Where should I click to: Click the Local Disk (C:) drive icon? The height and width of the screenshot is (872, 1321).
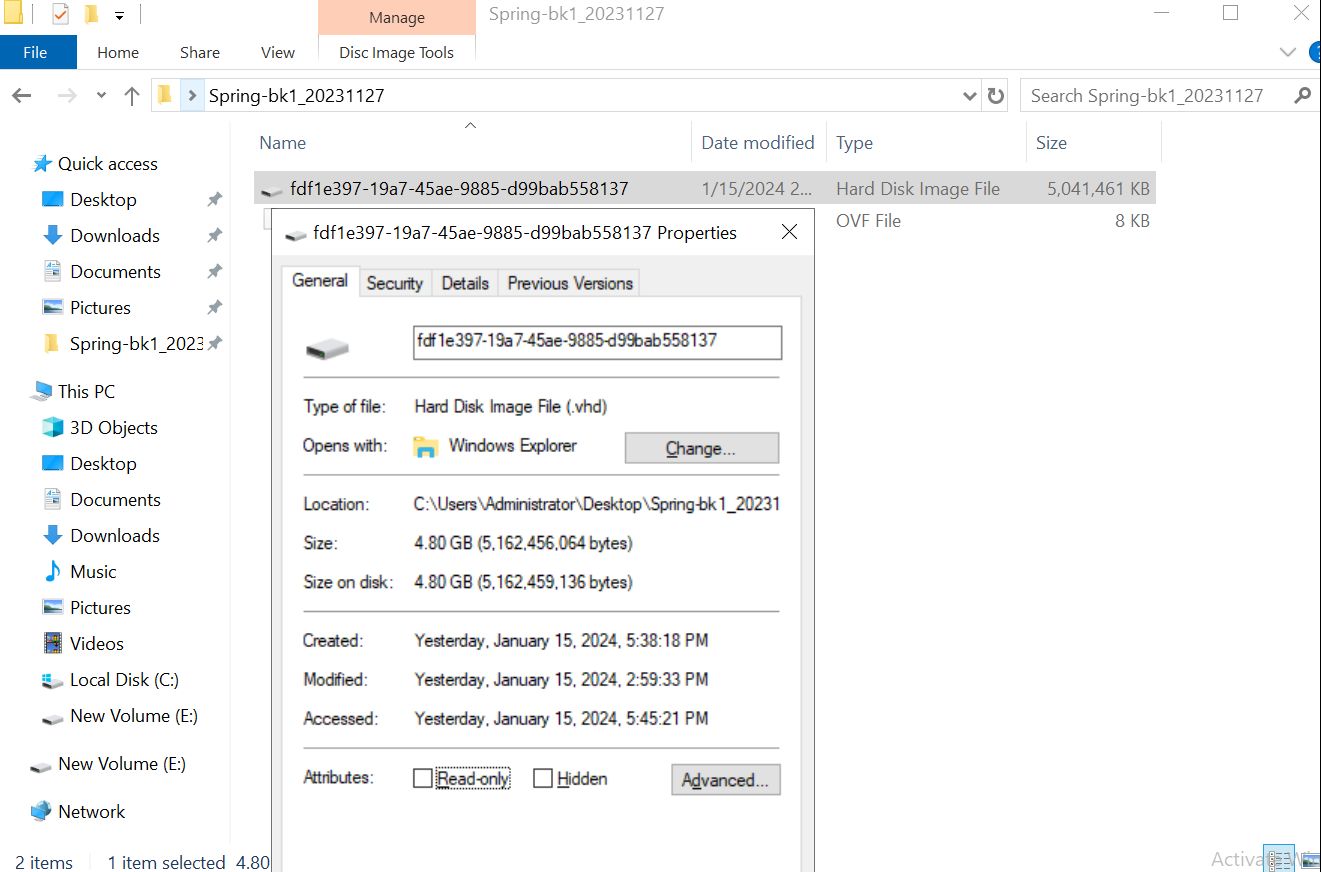[53, 680]
